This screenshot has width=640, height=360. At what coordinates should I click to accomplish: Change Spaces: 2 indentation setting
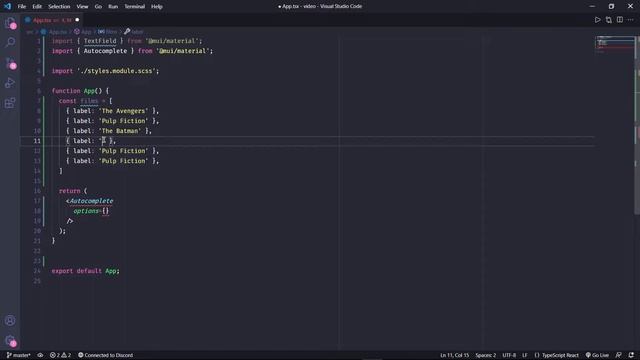486,355
